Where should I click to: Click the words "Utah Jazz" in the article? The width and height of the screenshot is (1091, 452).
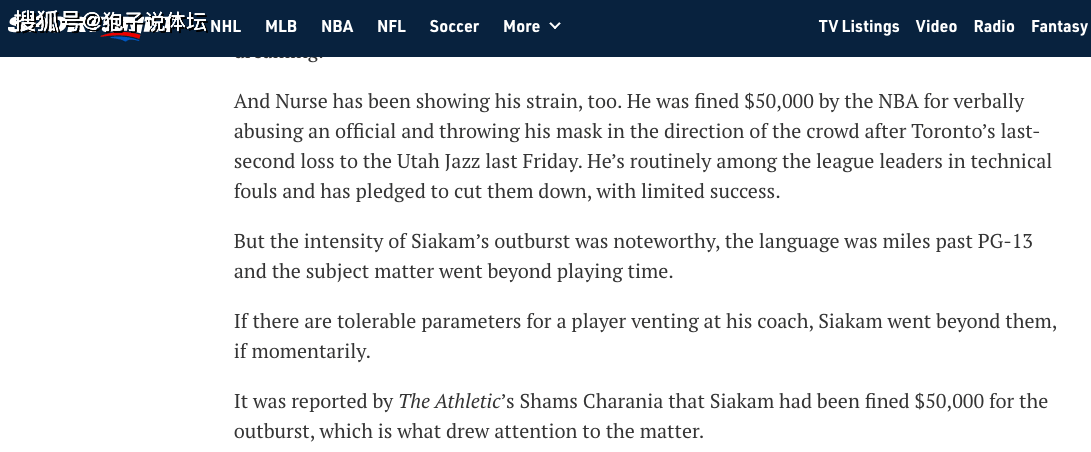(x=430, y=161)
